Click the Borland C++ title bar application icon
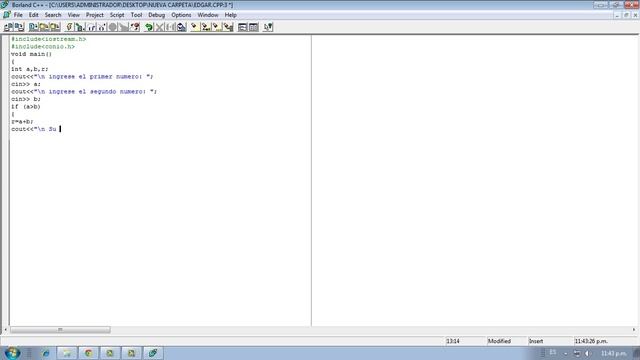 [x=5, y=5]
